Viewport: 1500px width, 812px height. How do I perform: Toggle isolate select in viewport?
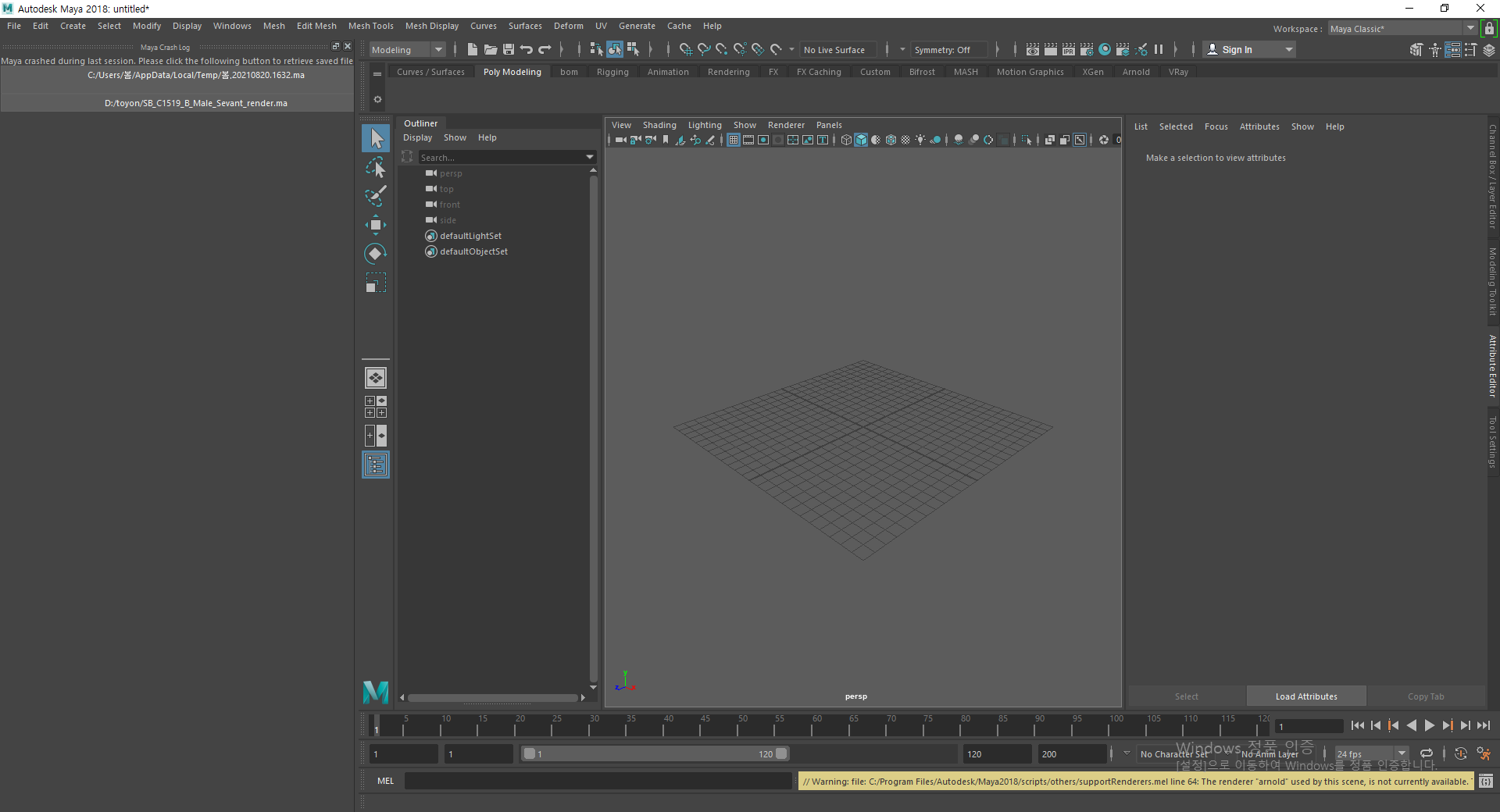tap(1027, 140)
